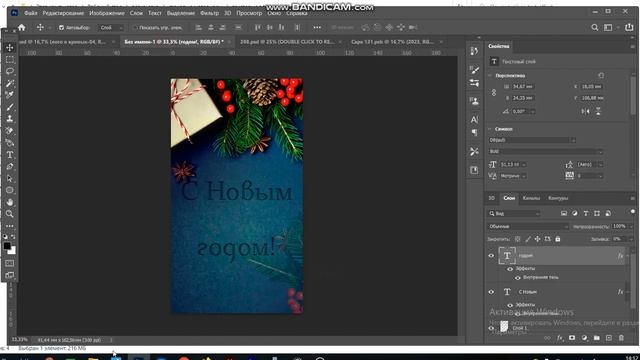Open the Вид layer filter dropdown
640x360 pixels.
pyautogui.click(x=514, y=213)
